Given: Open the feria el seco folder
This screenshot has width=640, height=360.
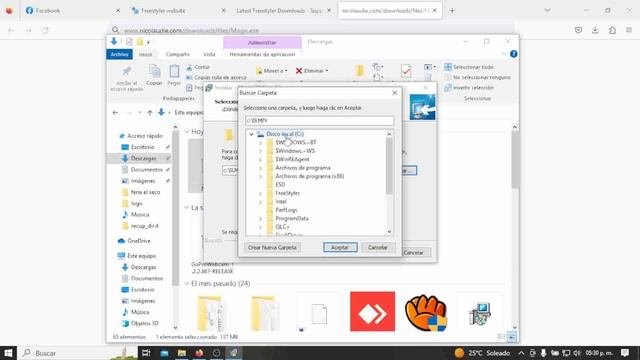Looking at the screenshot, I should tap(145, 192).
